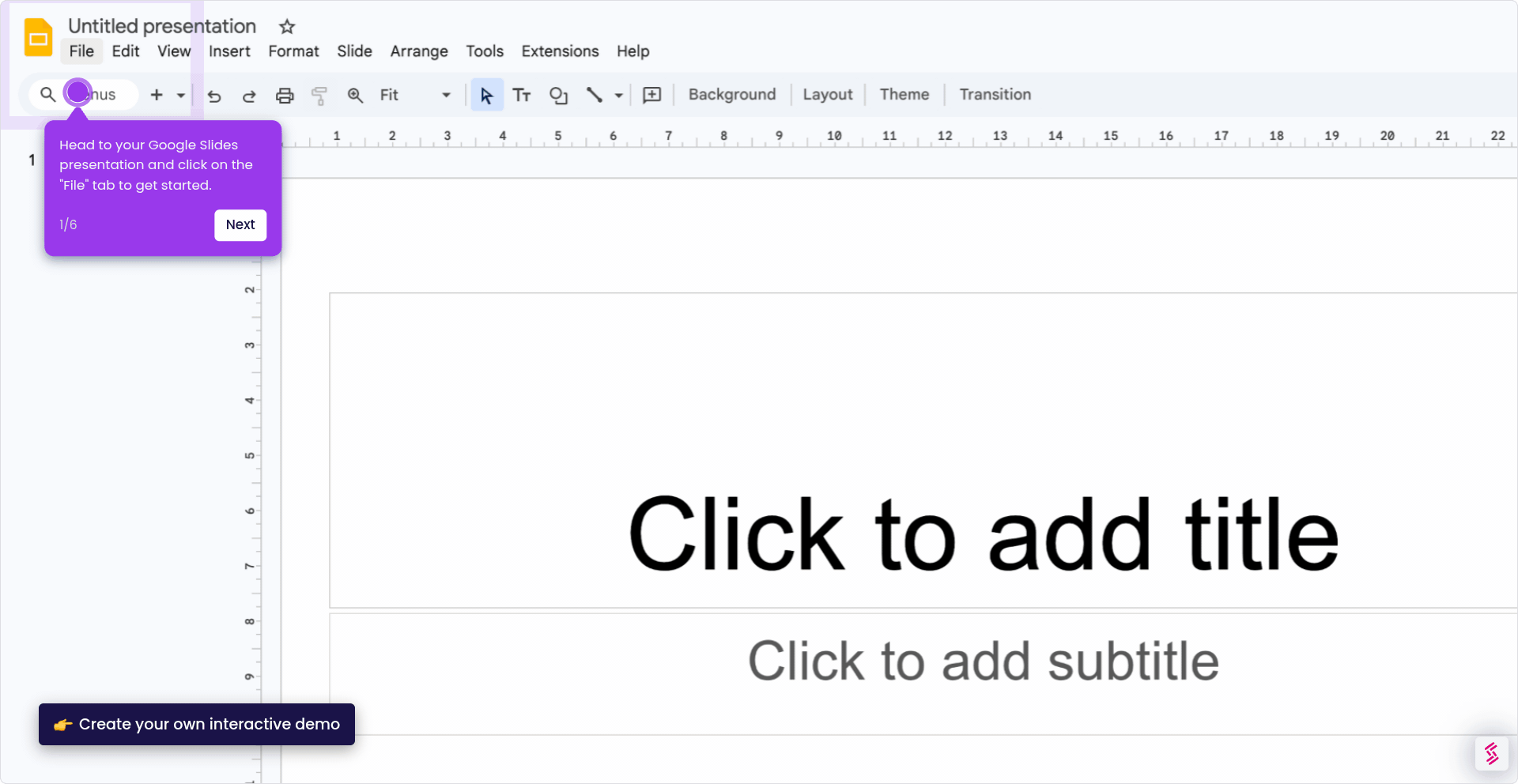Choose the Select arrow cursor tool
The image size is (1518, 784).
pyautogui.click(x=487, y=95)
